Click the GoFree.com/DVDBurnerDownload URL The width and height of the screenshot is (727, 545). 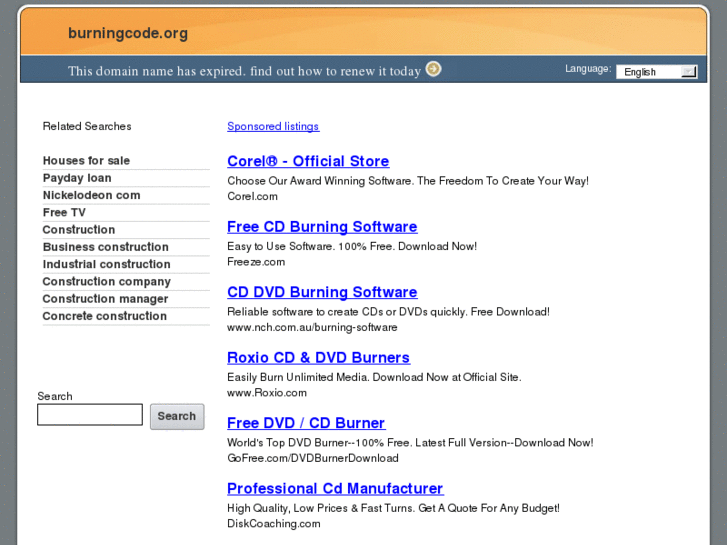tap(312, 458)
